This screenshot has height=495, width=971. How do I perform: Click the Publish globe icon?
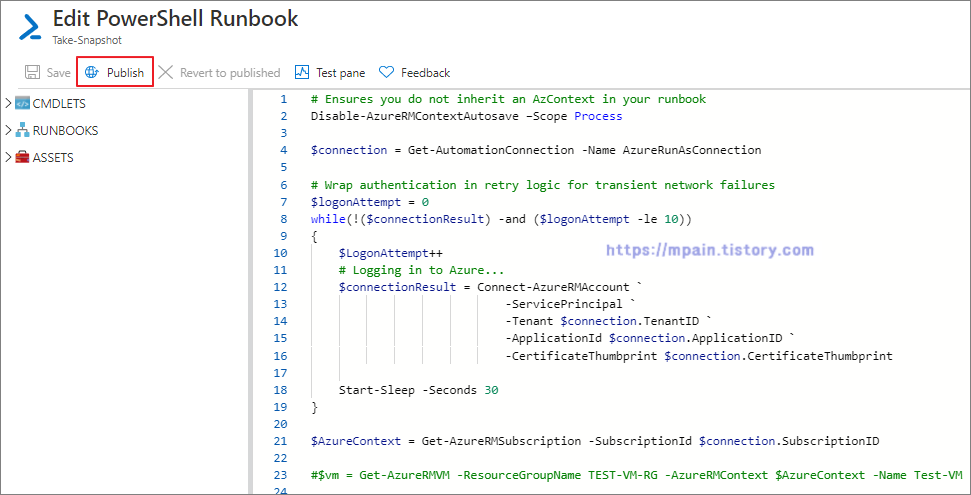92,72
